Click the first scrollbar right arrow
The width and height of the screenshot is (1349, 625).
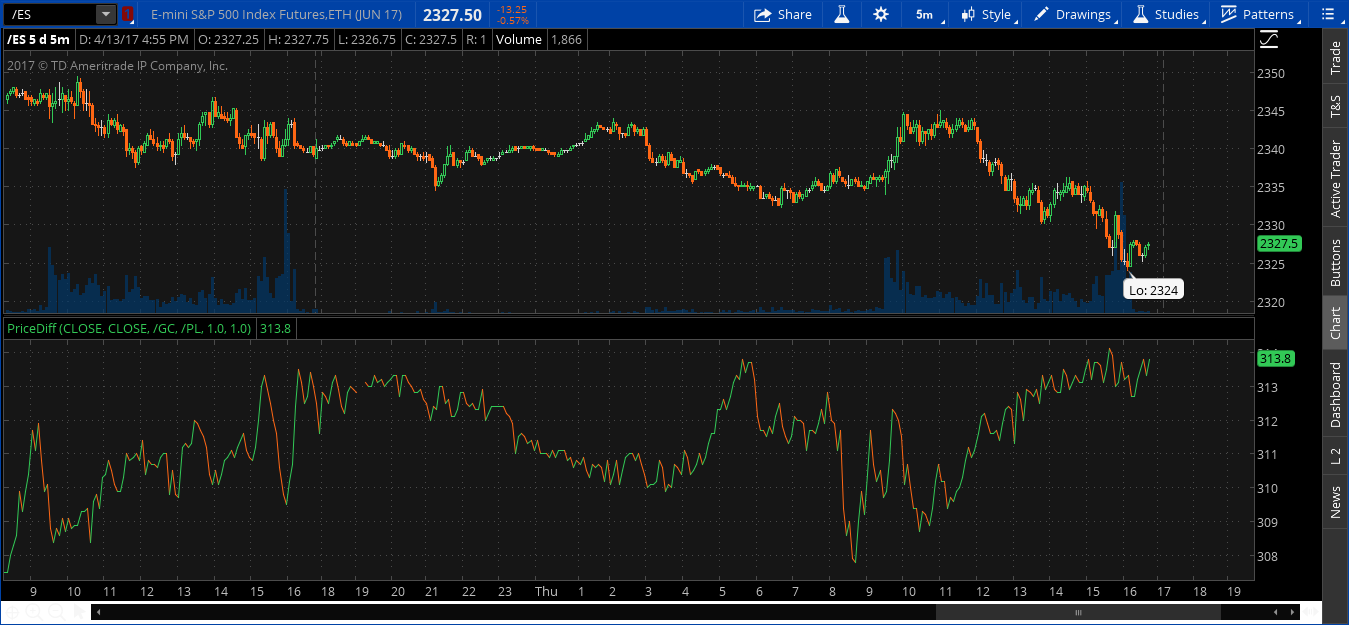point(1292,612)
